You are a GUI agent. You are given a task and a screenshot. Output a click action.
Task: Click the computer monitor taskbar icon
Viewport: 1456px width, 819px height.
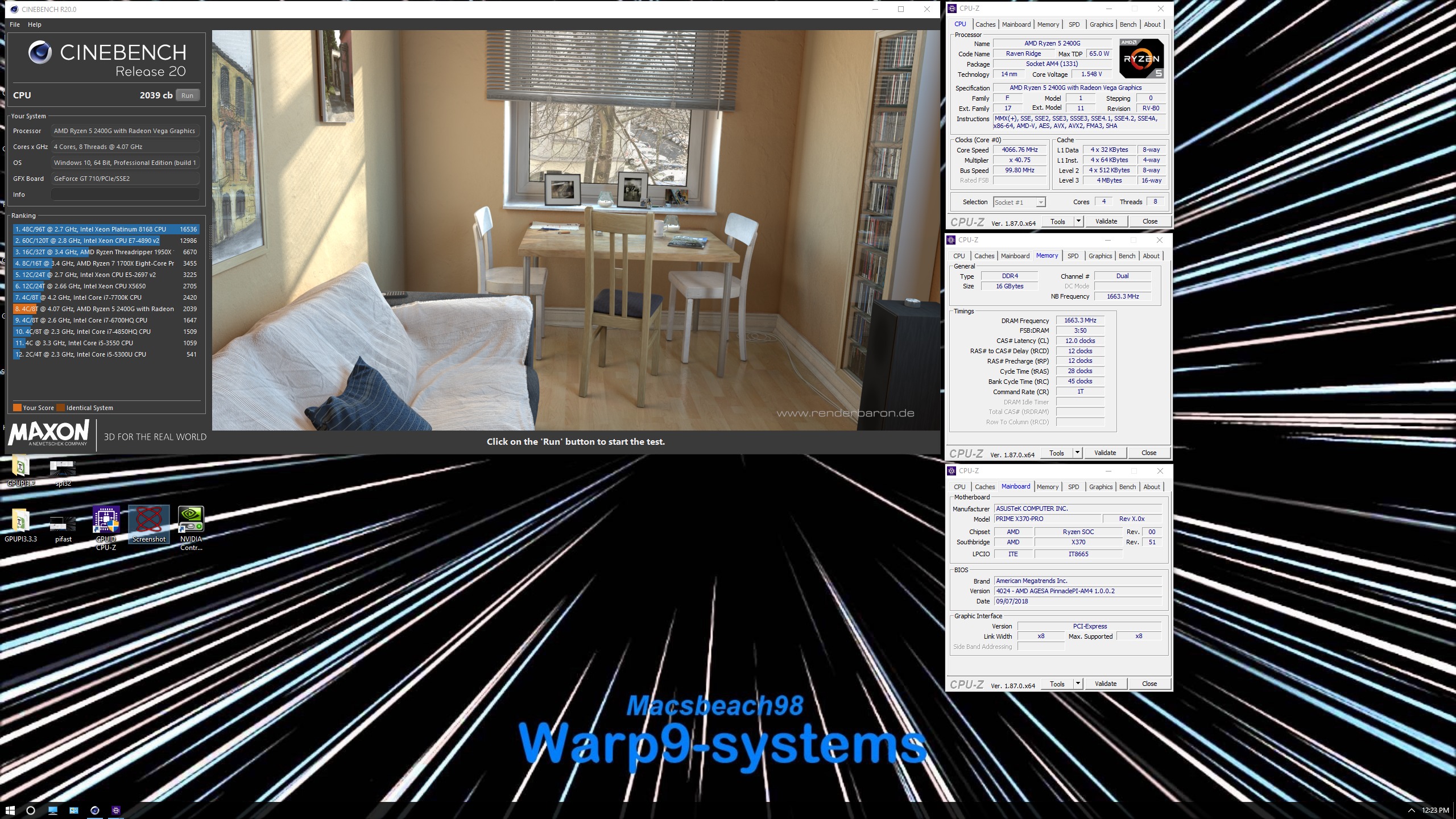coord(52,810)
